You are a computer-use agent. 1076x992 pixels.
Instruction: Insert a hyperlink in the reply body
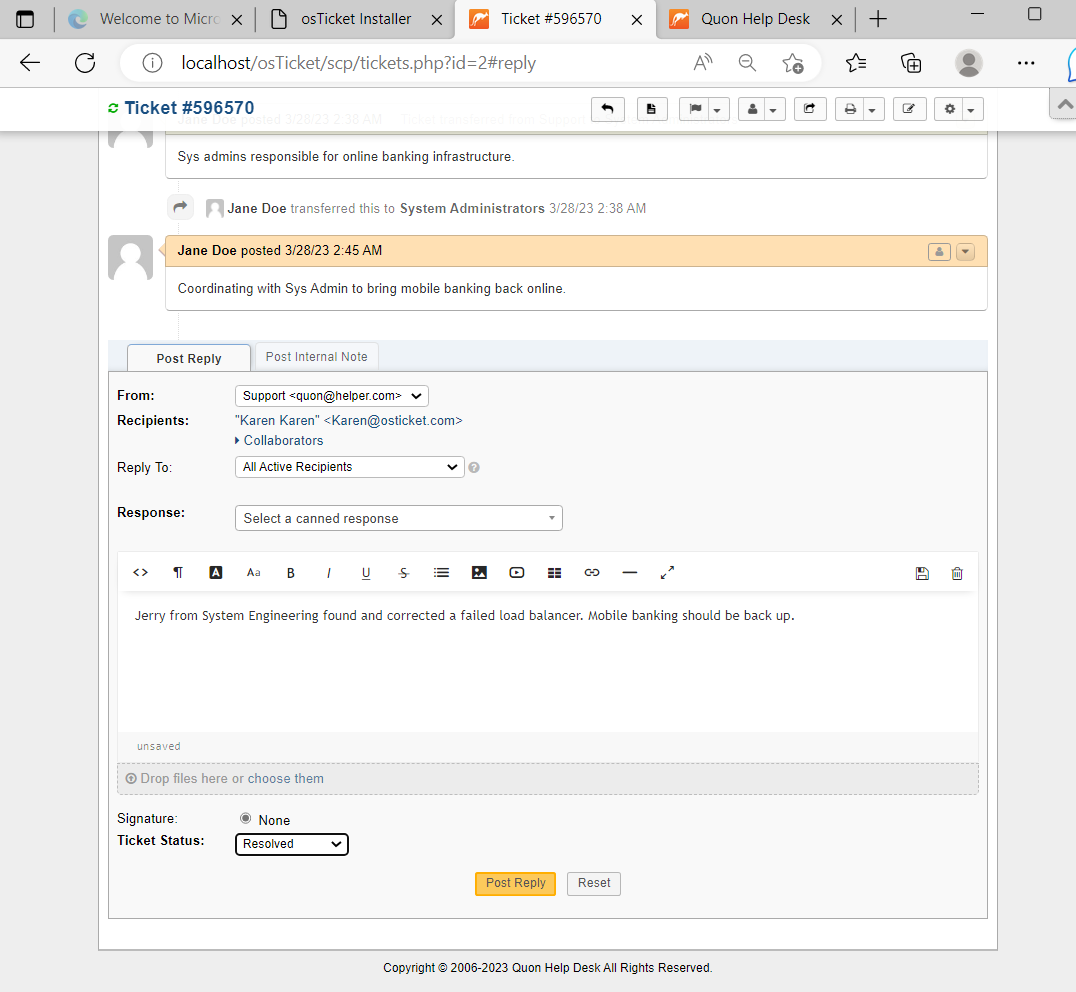pos(592,572)
